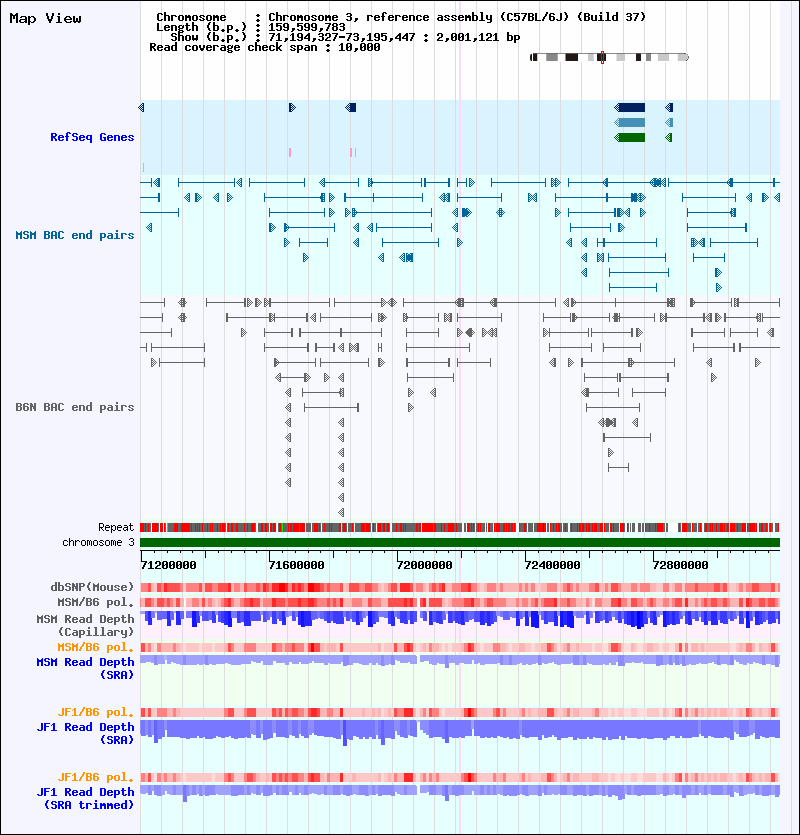
Task: Click the Repeat track color bar
Action: [460, 528]
